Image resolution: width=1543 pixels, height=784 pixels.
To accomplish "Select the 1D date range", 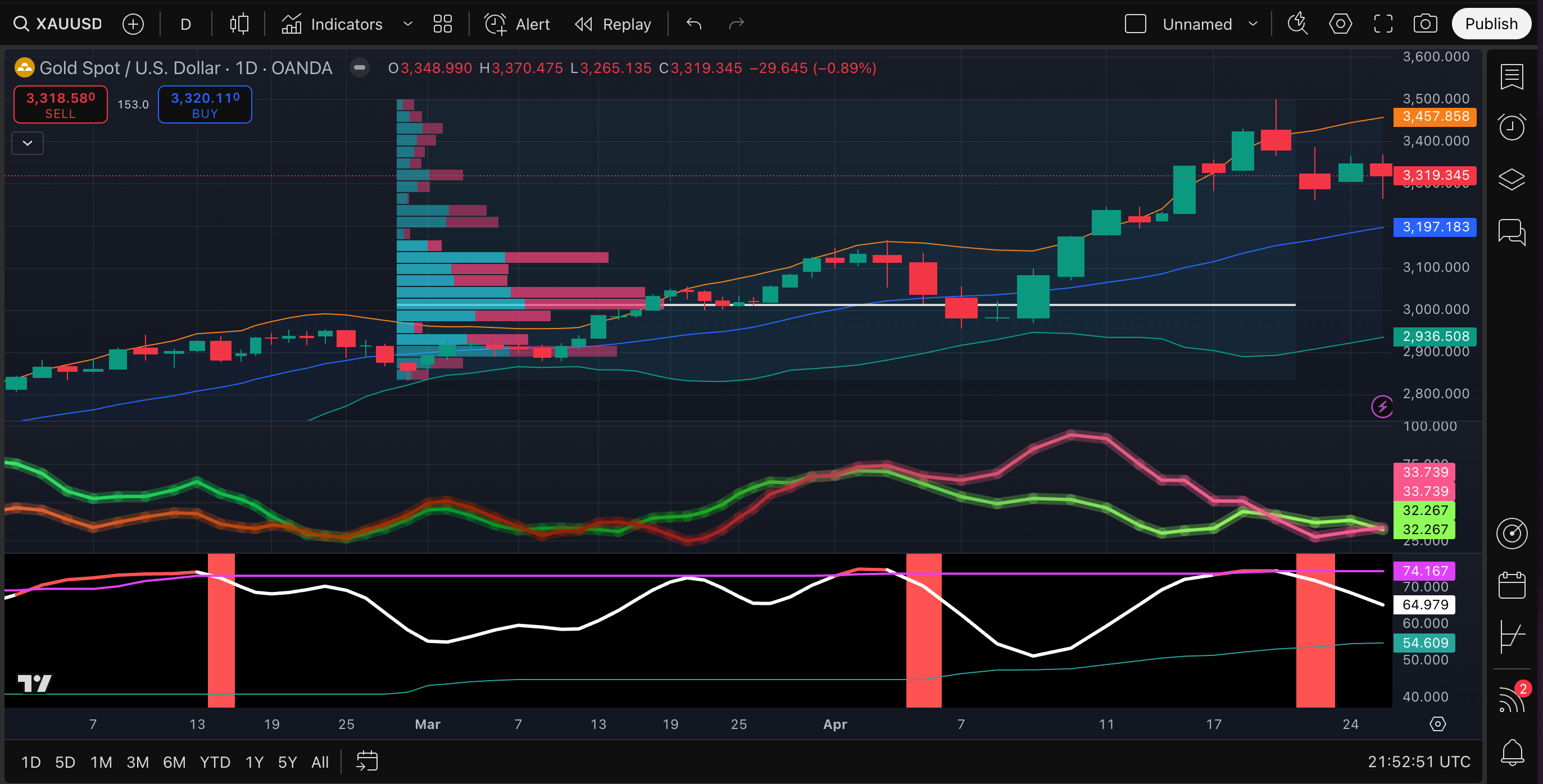I will tap(31, 762).
